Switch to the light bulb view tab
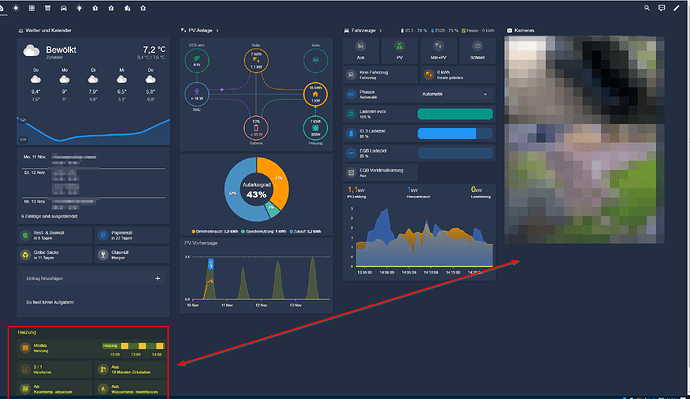The width and height of the screenshot is (690, 399). pos(79,8)
